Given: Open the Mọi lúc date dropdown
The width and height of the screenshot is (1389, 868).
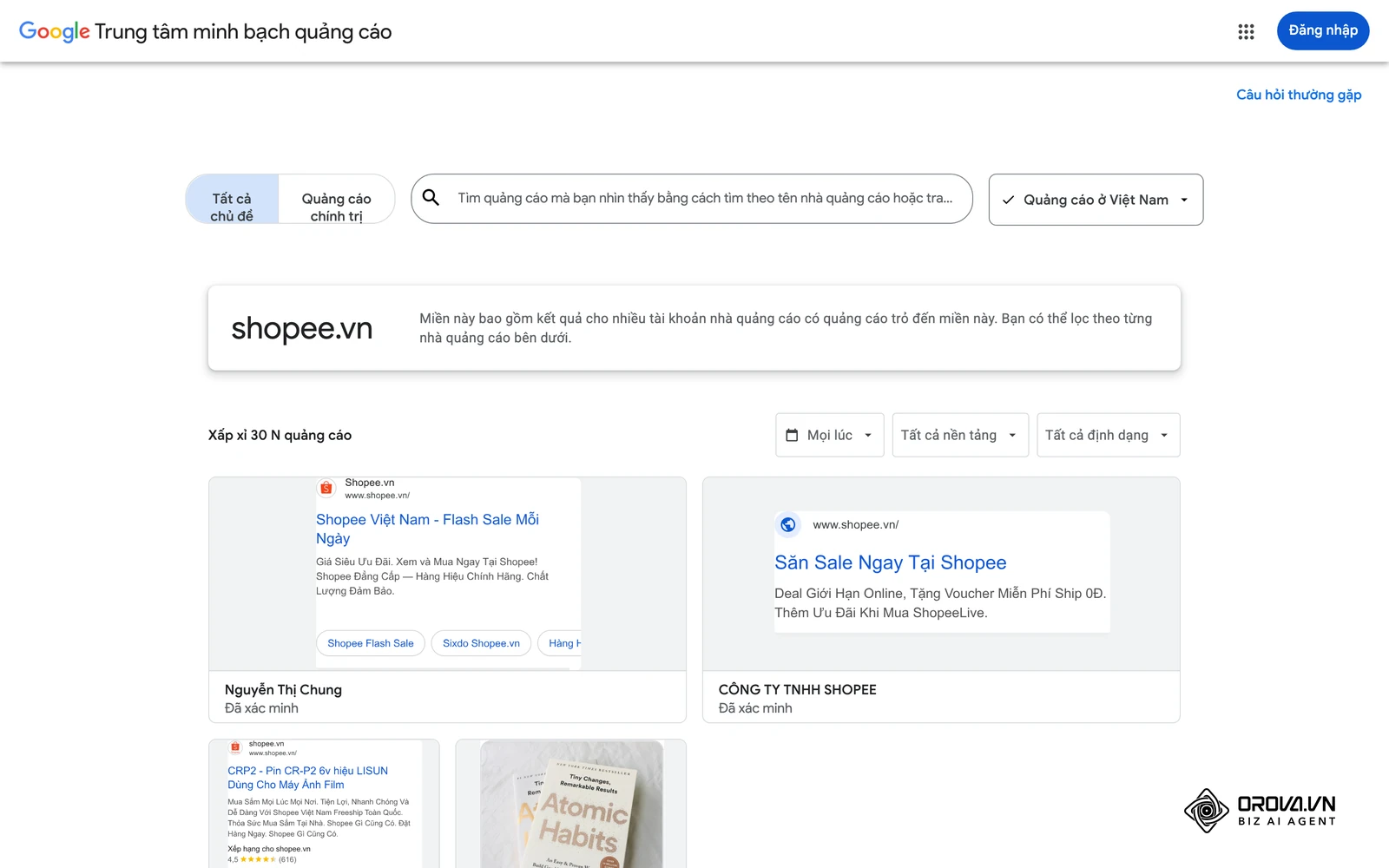Looking at the screenshot, I should (830, 435).
